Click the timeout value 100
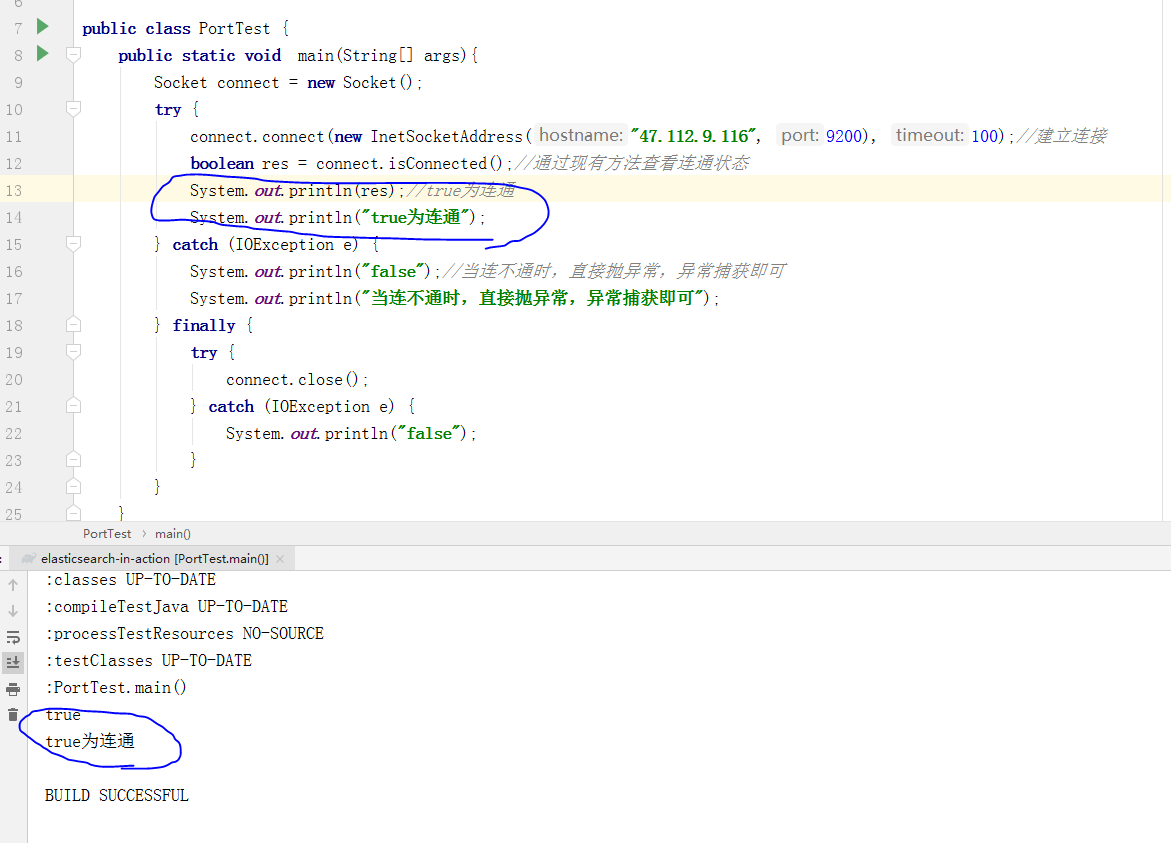The width and height of the screenshot is (1171, 843). click(984, 136)
